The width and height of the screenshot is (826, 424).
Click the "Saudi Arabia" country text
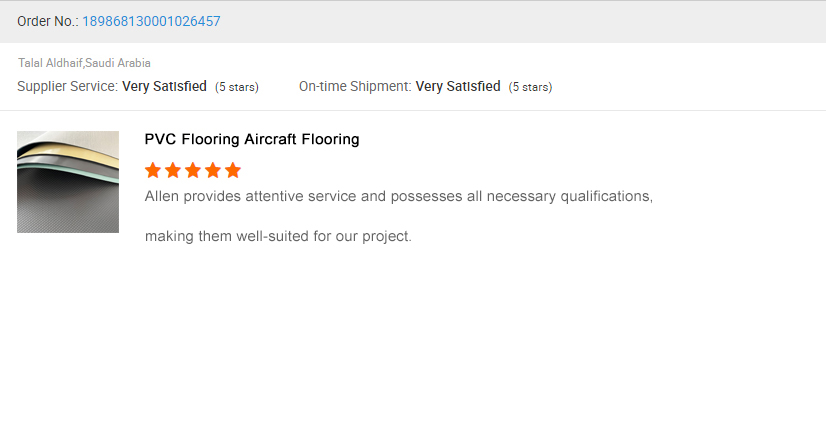118,63
